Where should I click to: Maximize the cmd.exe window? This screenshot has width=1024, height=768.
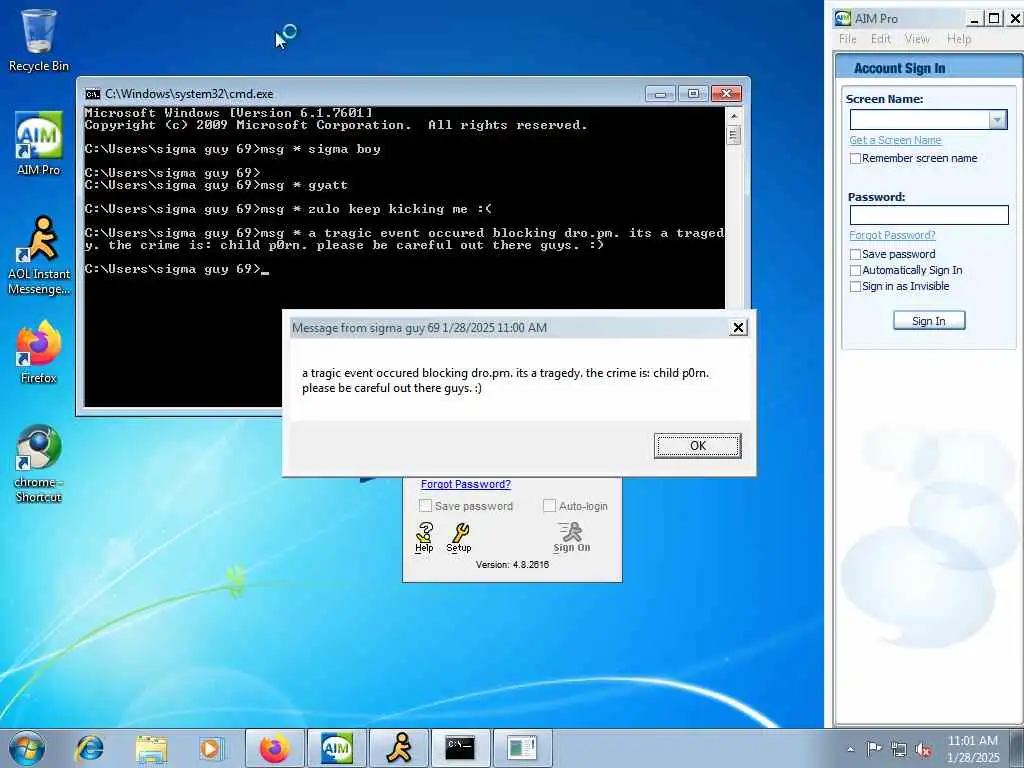click(x=693, y=94)
